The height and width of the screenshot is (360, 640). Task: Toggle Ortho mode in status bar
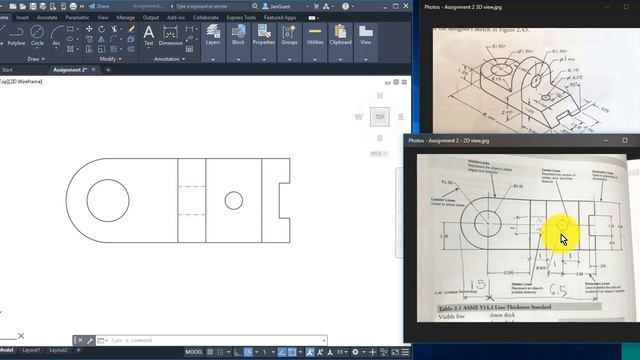coord(238,352)
